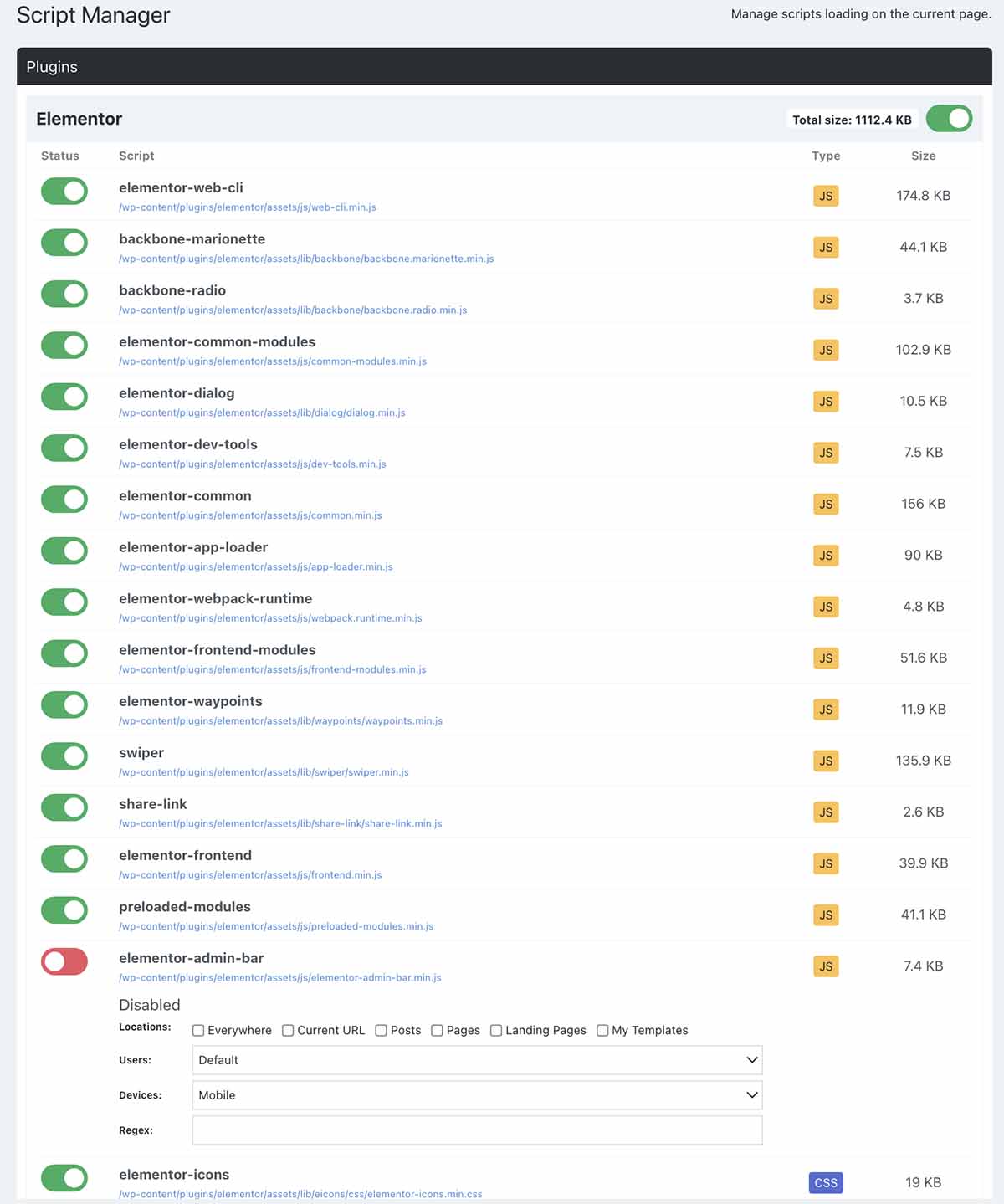This screenshot has height=1204, width=1004.
Task: Open backbone.marionette.min.js path link
Action: point(306,259)
